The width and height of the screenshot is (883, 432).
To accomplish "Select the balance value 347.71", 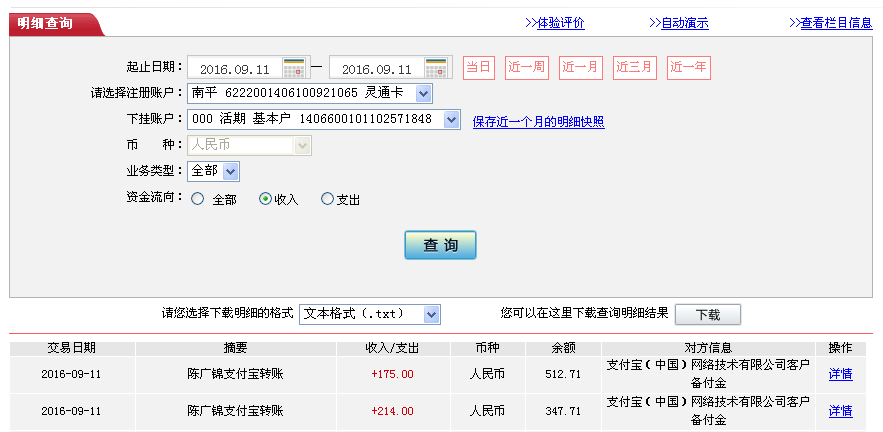I will (563, 411).
